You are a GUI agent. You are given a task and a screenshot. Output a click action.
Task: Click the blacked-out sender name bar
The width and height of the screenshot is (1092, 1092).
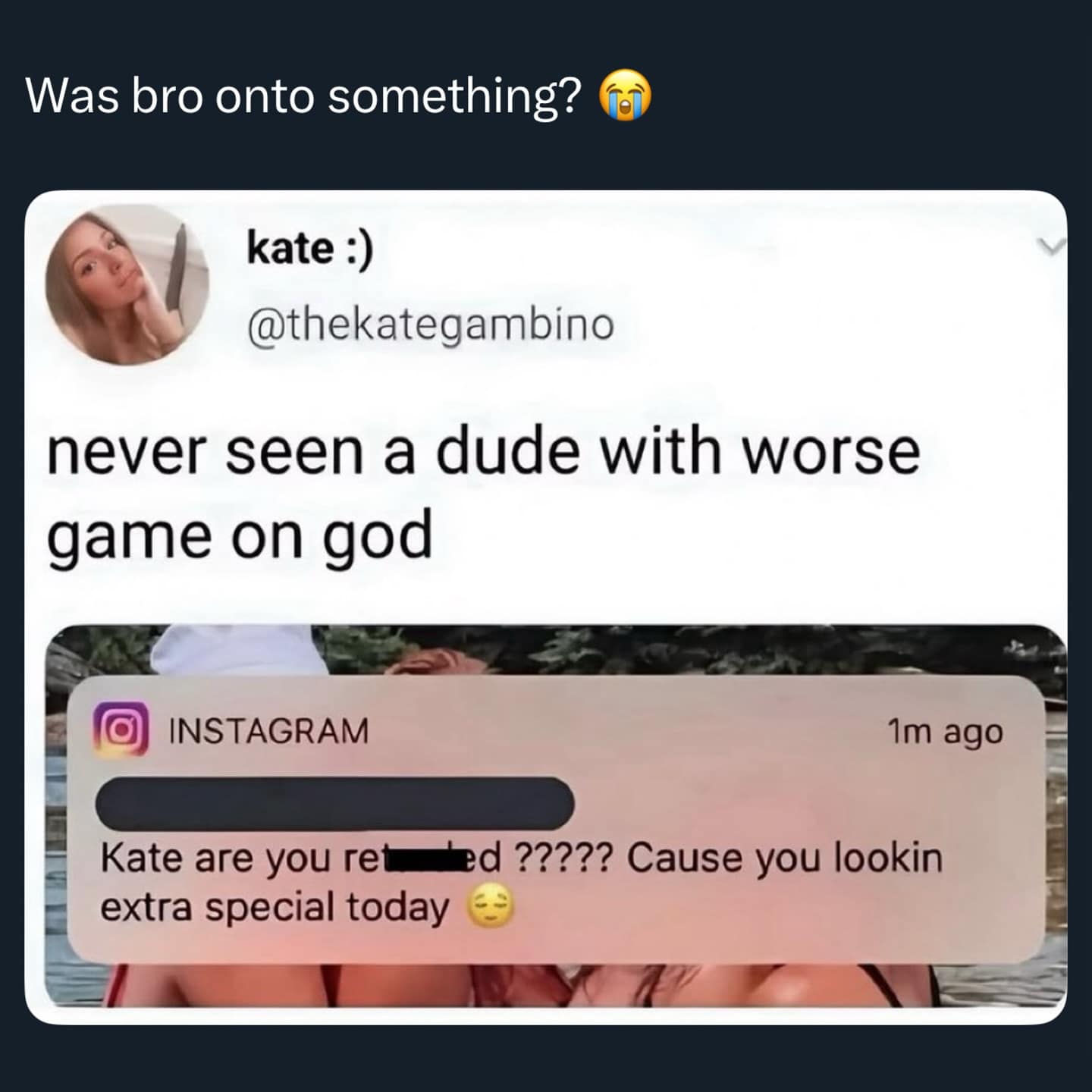pos(334,803)
